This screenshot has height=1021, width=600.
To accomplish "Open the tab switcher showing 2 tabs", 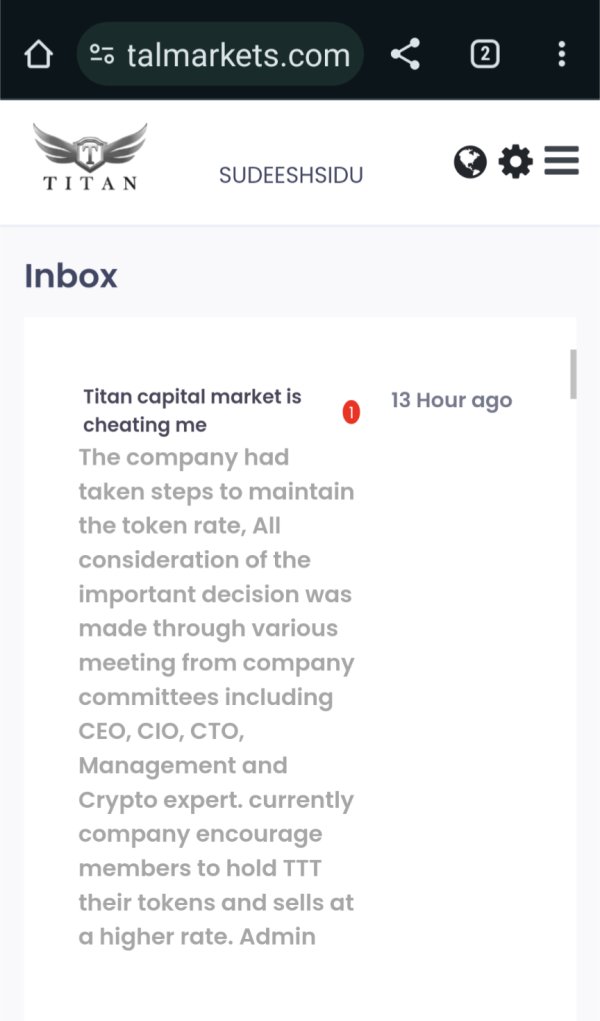I will 484,54.
